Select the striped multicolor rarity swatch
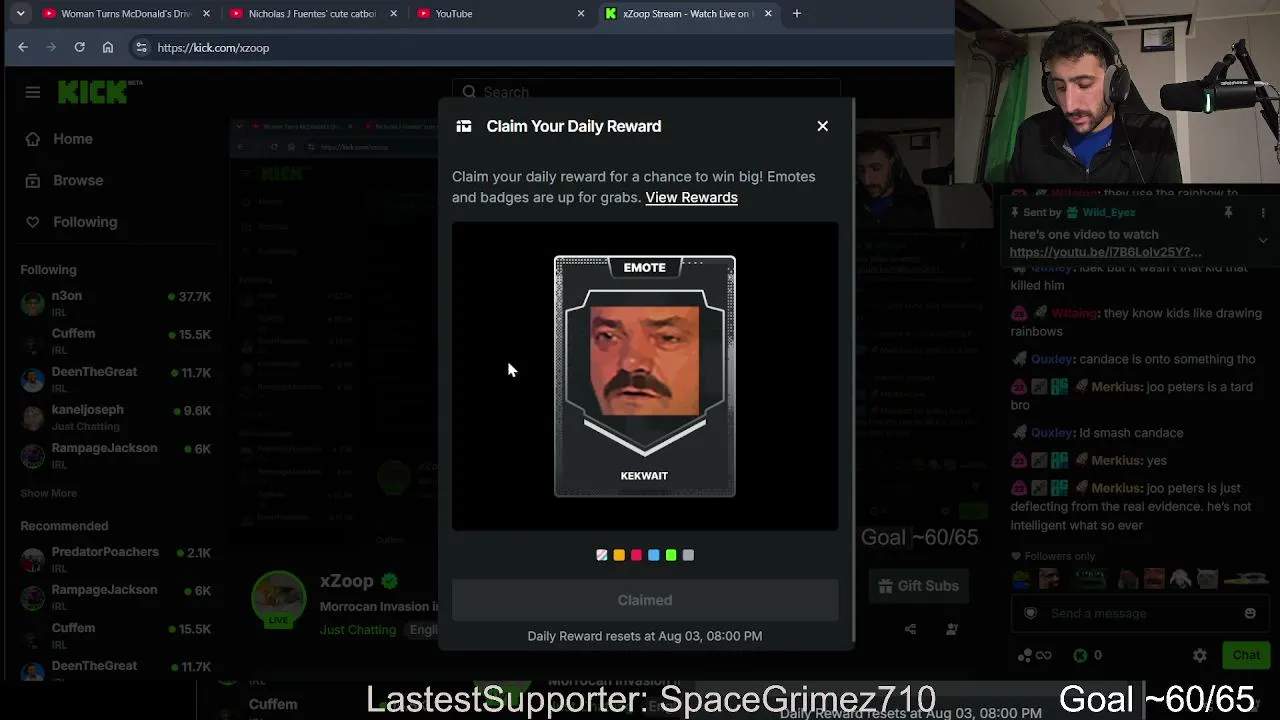 coord(602,555)
